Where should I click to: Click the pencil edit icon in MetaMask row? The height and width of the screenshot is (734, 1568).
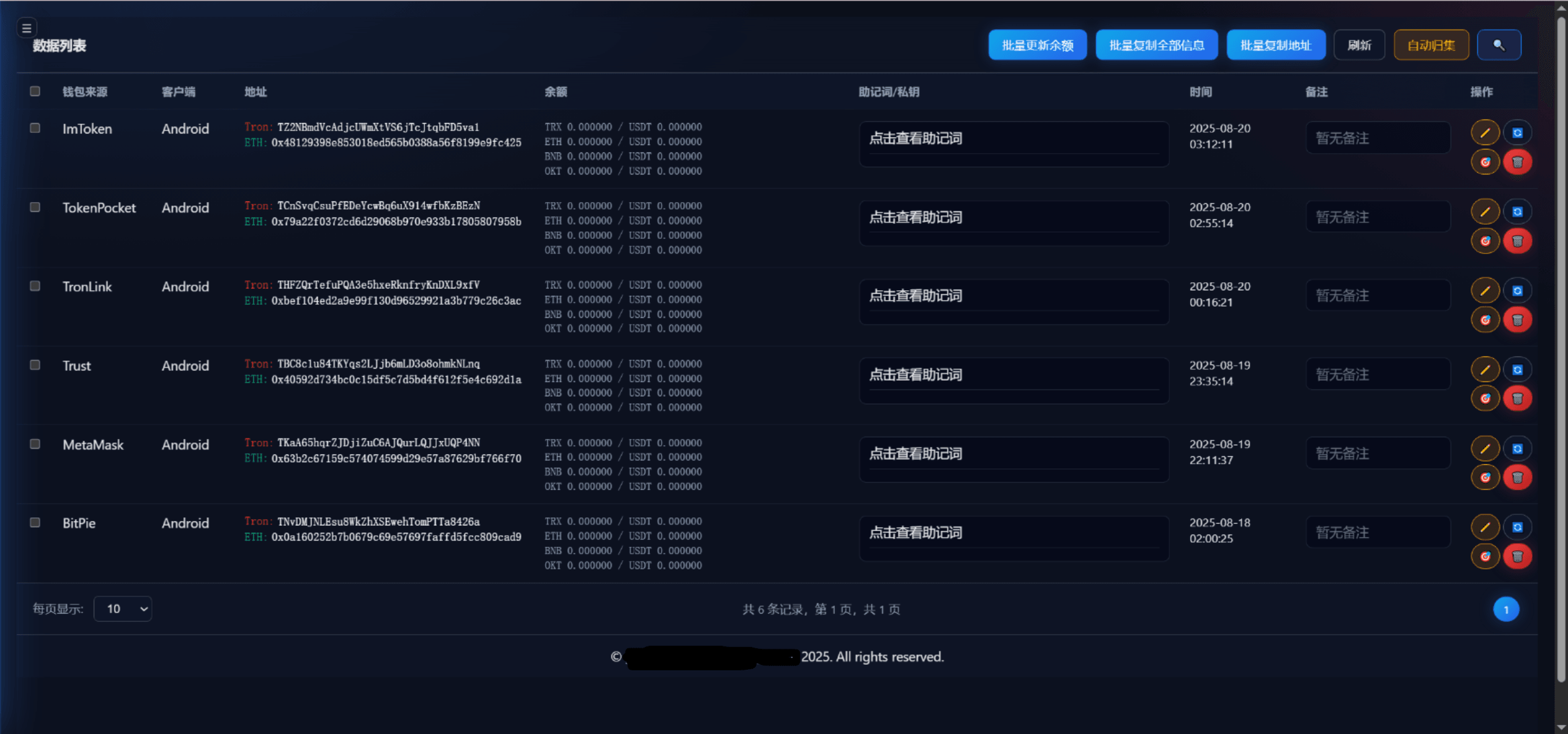point(1485,449)
